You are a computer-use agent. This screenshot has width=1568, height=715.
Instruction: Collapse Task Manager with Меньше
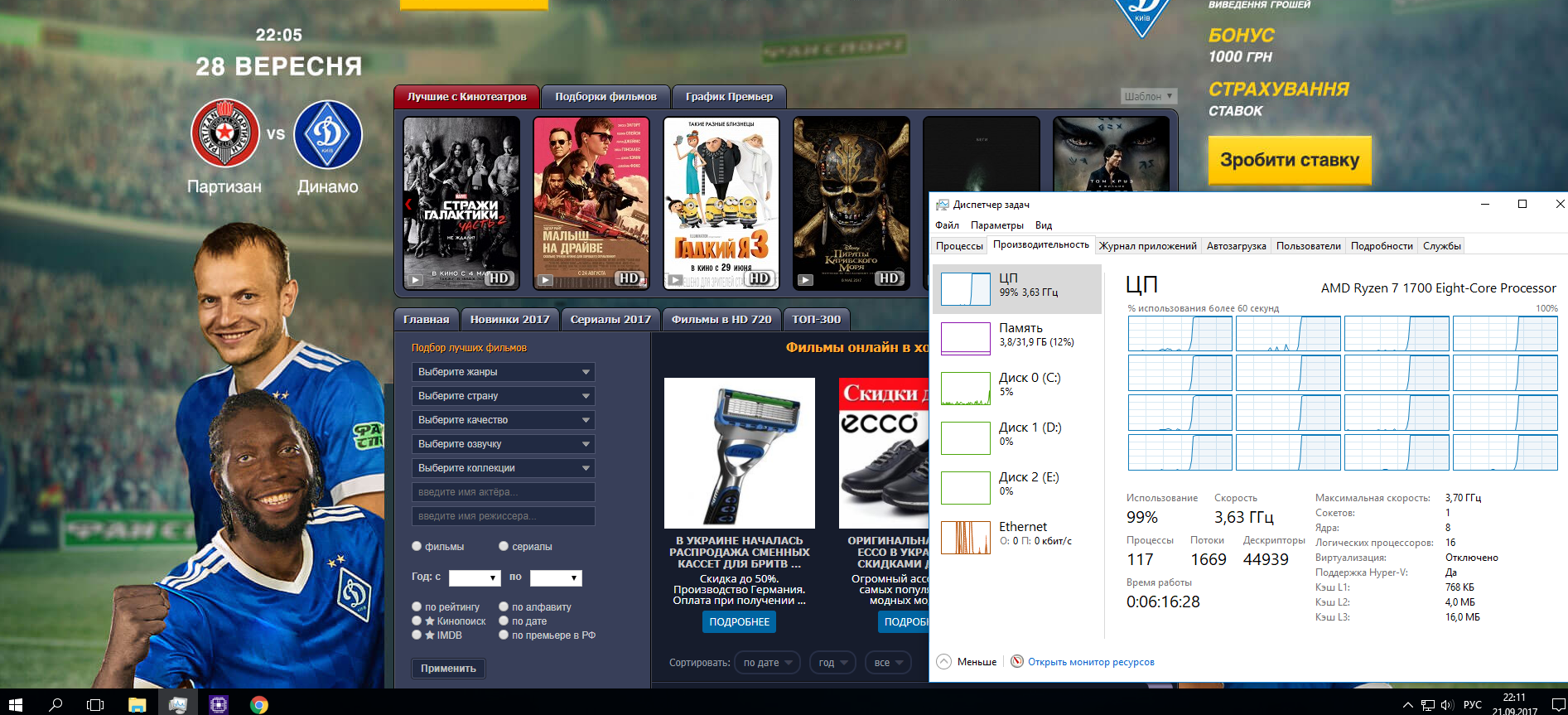pyautogui.click(x=967, y=661)
